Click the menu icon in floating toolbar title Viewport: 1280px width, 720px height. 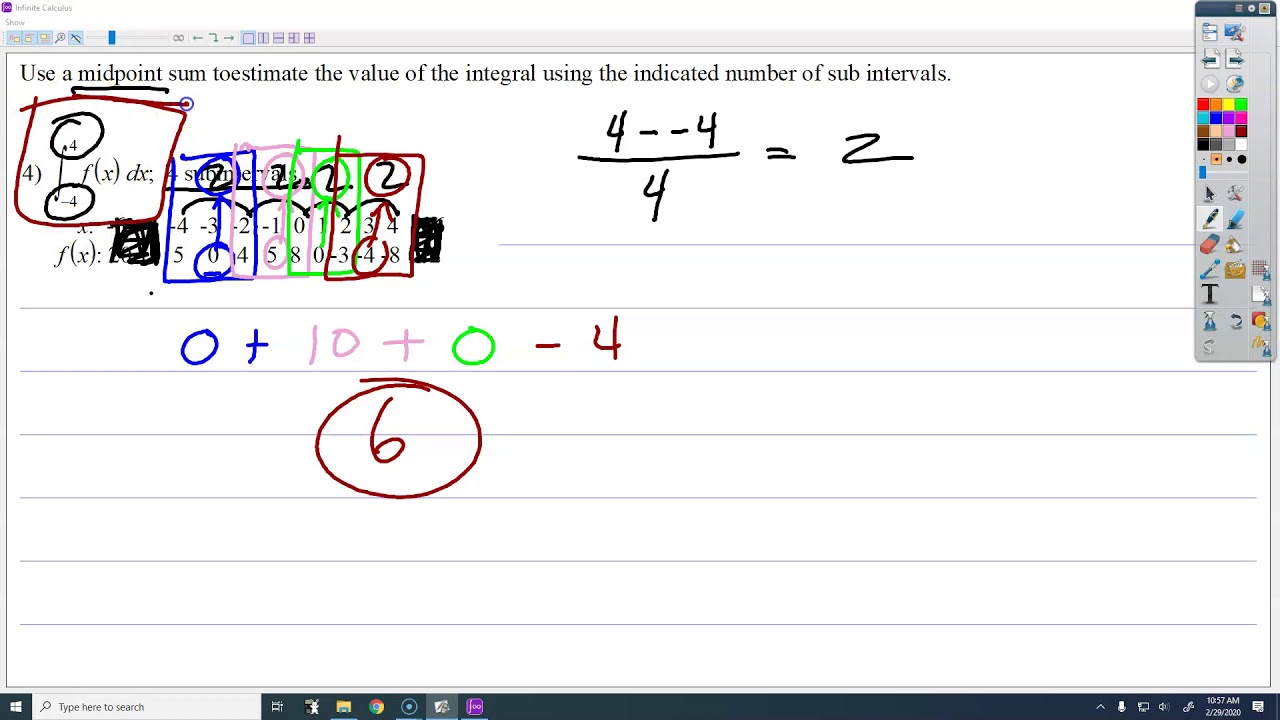coord(1239,8)
